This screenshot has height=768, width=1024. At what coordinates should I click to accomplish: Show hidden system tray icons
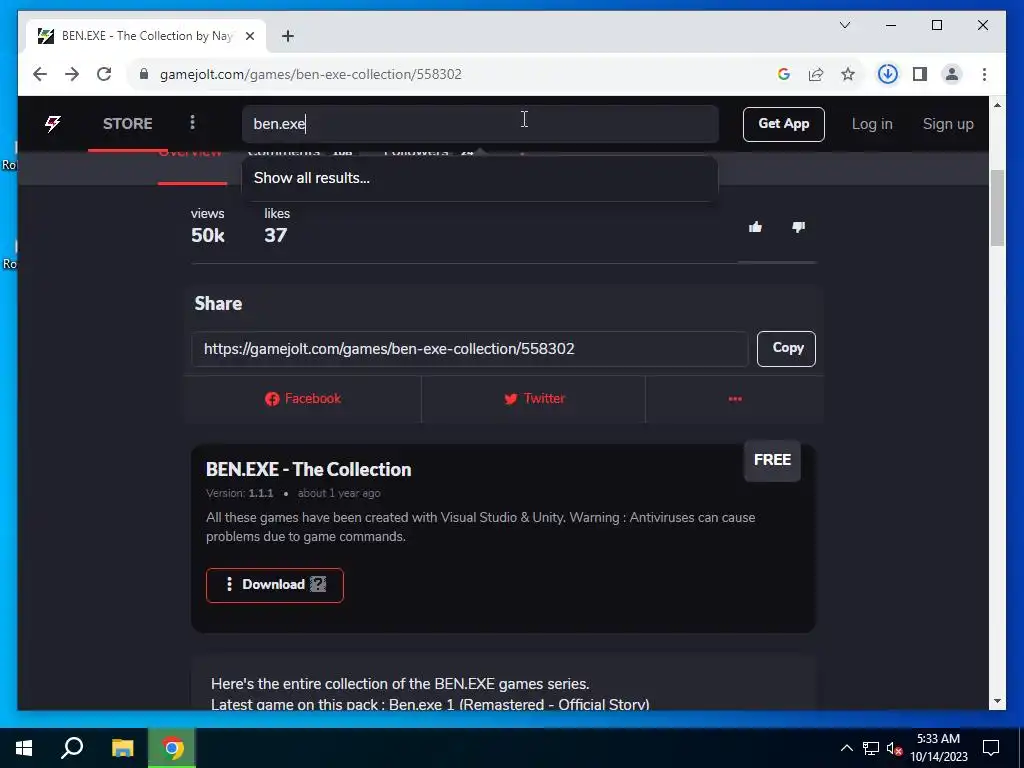846,748
